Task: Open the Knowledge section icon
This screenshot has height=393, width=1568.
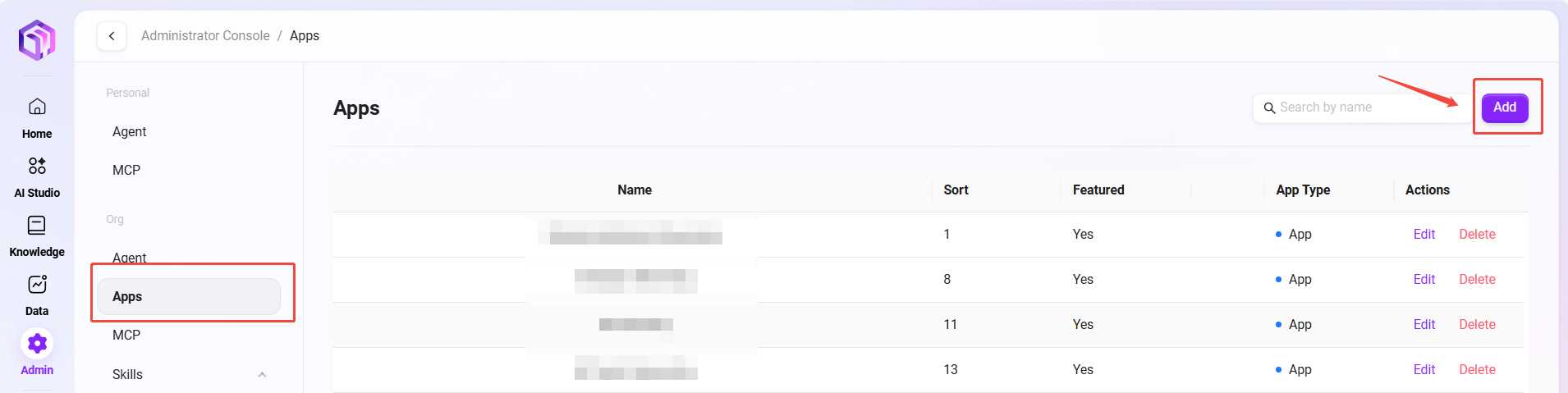Action: coord(37,226)
